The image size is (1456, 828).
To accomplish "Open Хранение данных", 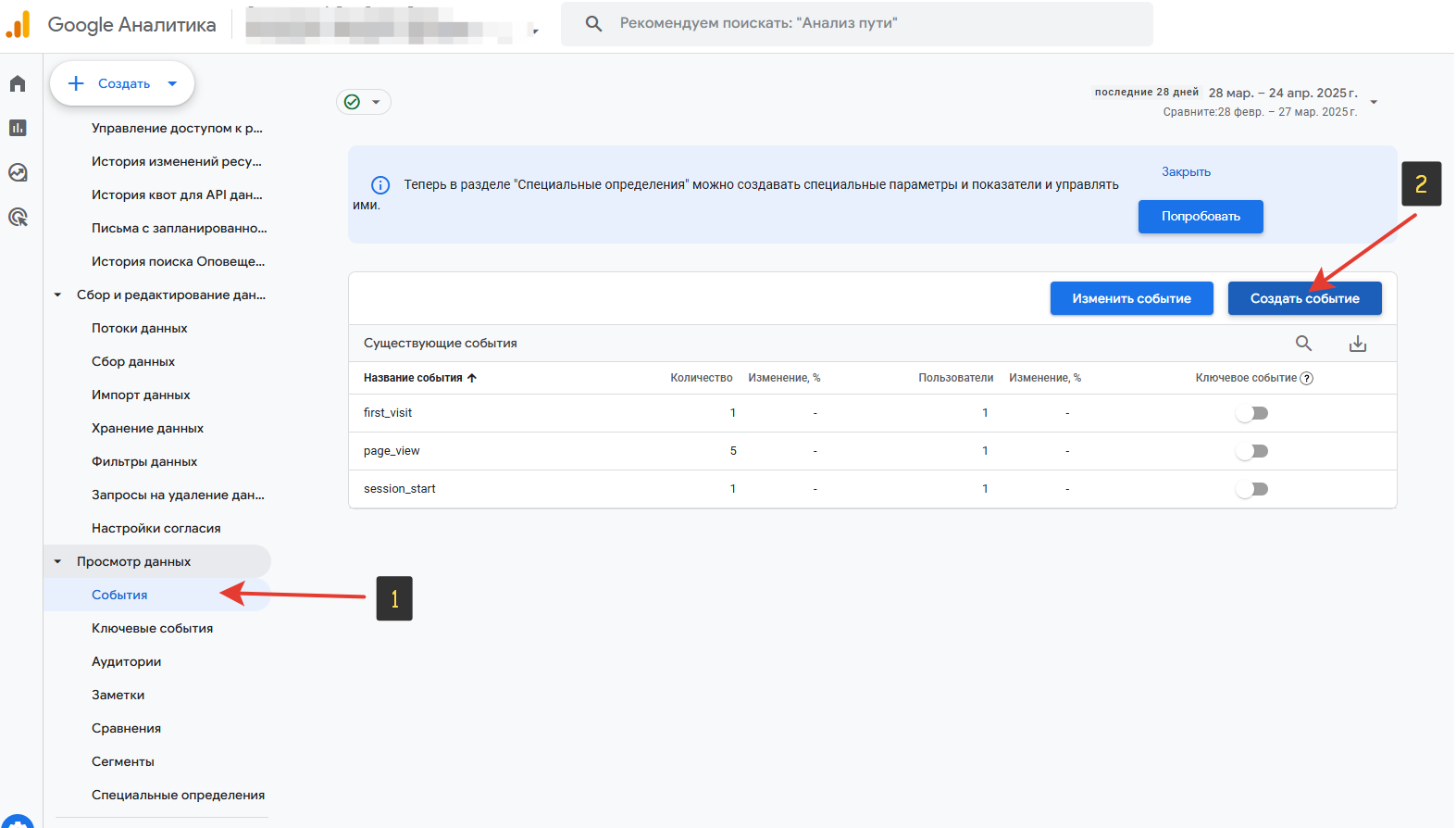I will 147,428.
